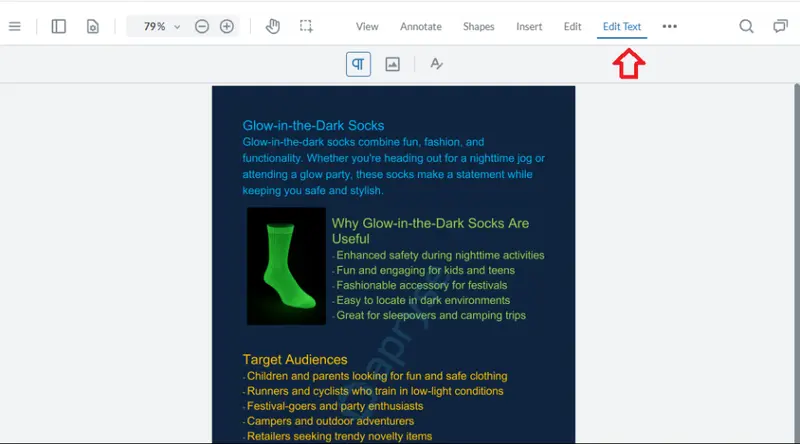Click the 'Why Glow-in-the-Dark Socks Are Useful' heading
The width and height of the screenshot is (800, 444).
430,231
